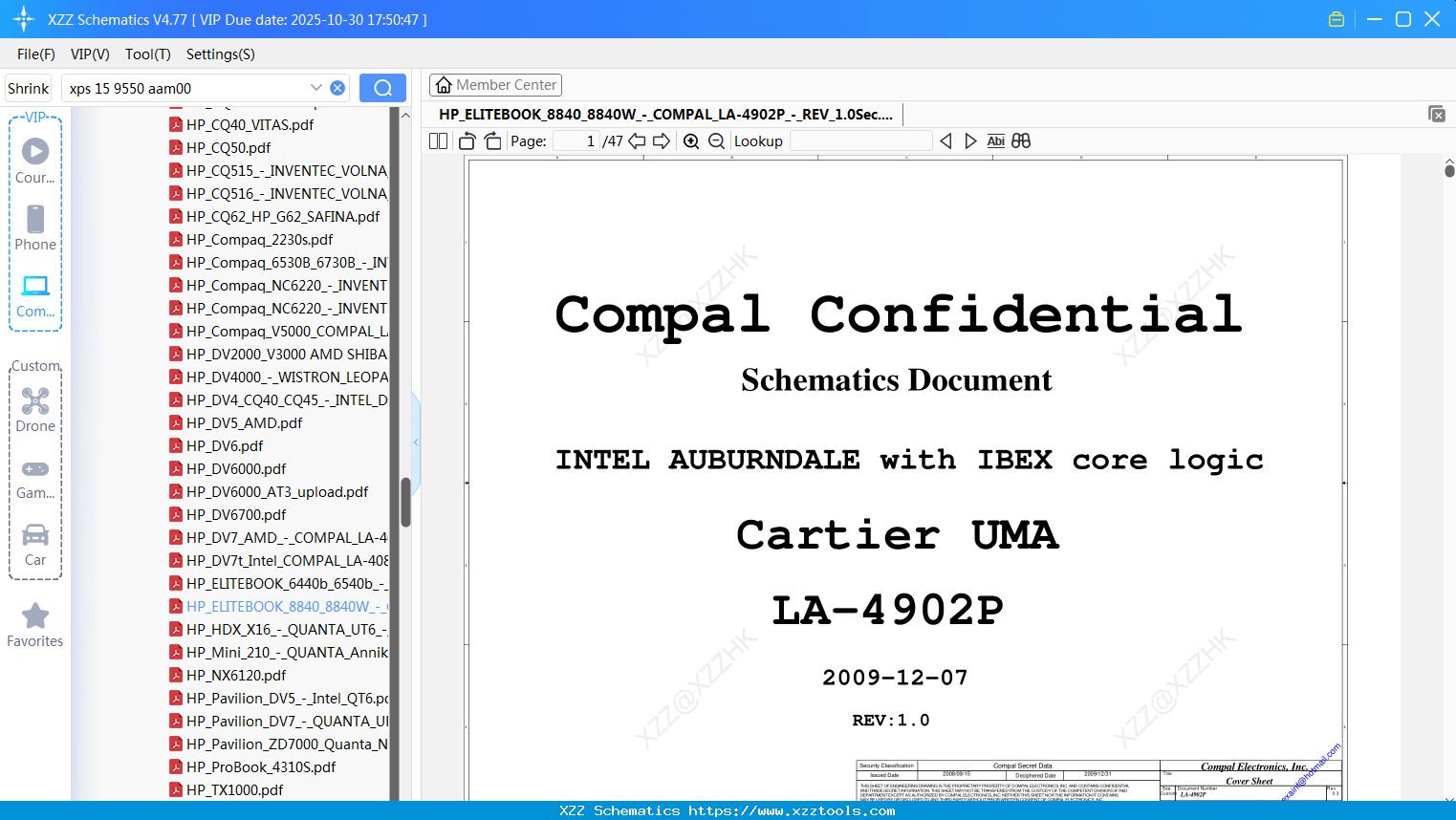The width and height of the screenshot is (1456, 820).
Task: Open HP_DV6700.pdf
Action: 236,514
